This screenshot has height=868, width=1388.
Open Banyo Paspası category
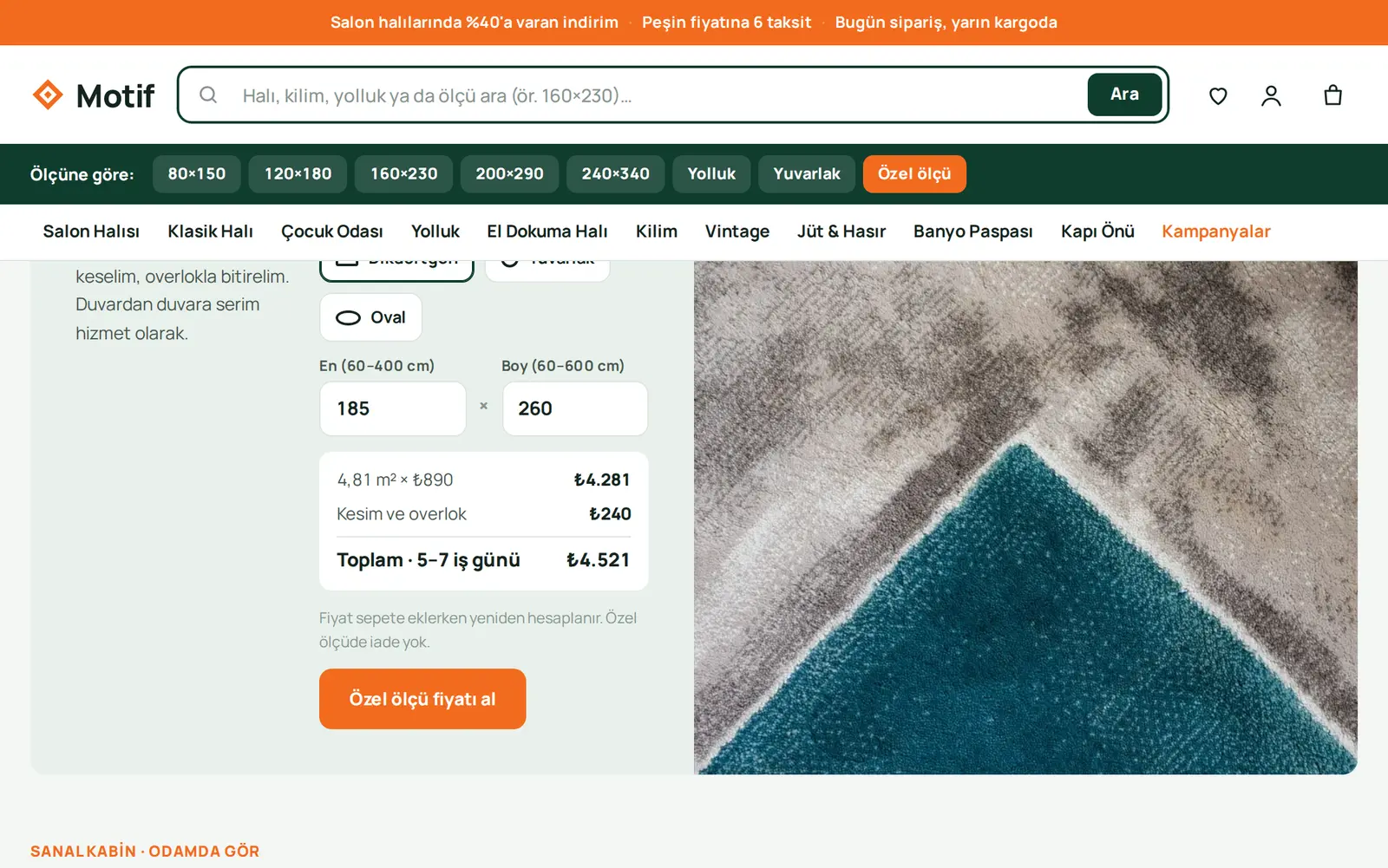(x=973, y=232)
